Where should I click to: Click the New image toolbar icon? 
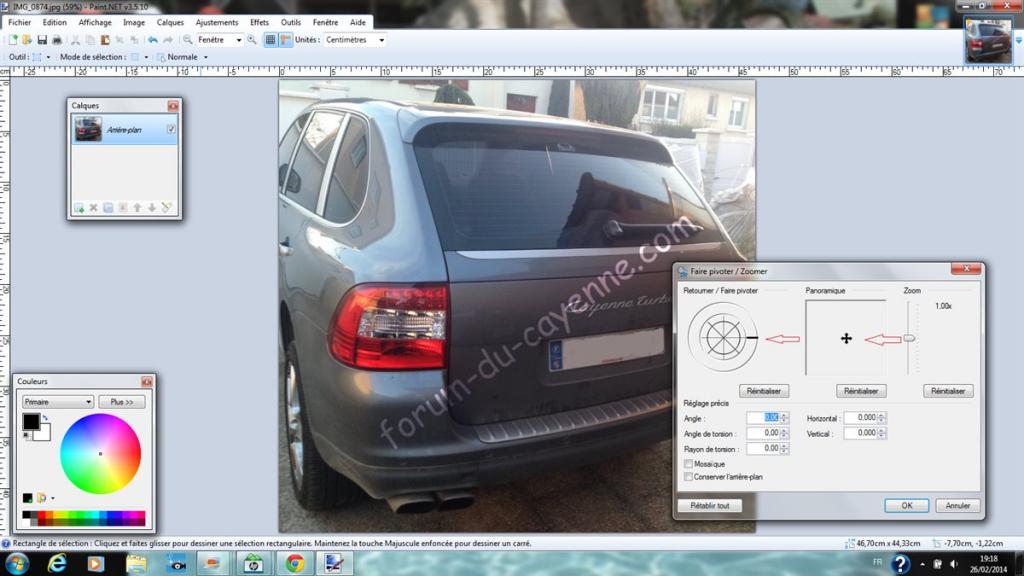(12, 40)
